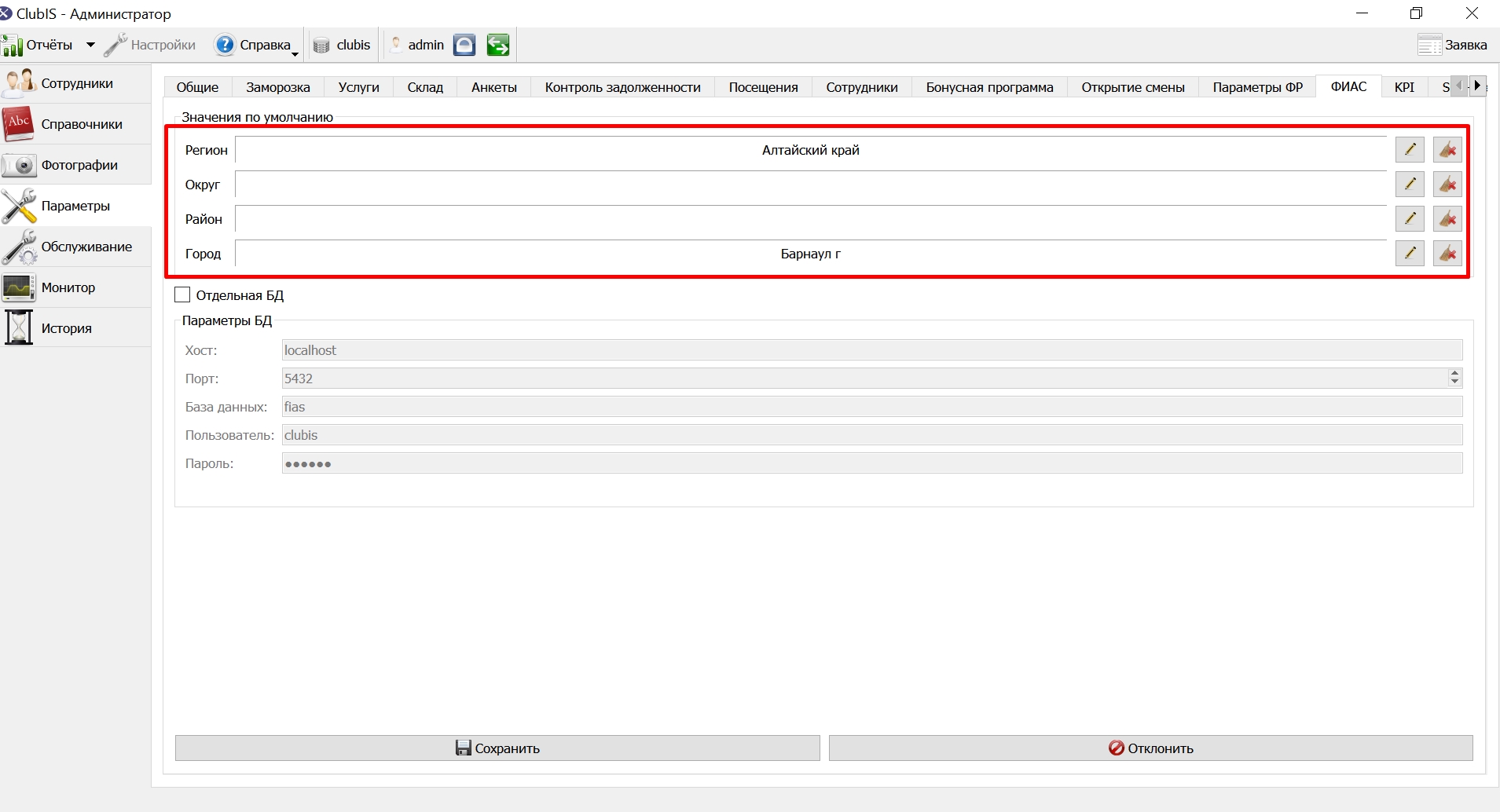
Task: Open the Заявка request button
Action: coord(1452,46)
